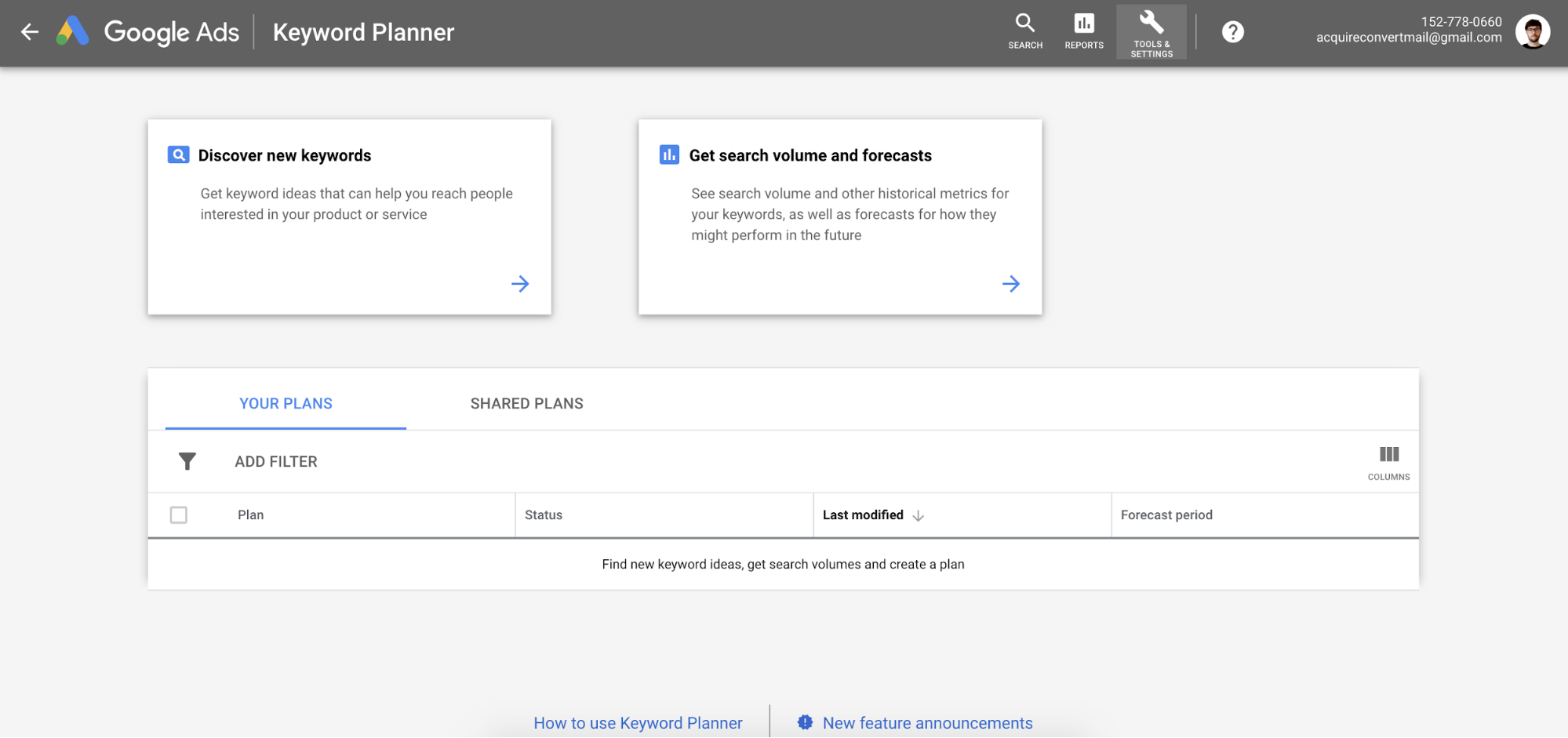Open How to use Keyword Planner link
This screenshot has width=1568, height=738.
638,723
